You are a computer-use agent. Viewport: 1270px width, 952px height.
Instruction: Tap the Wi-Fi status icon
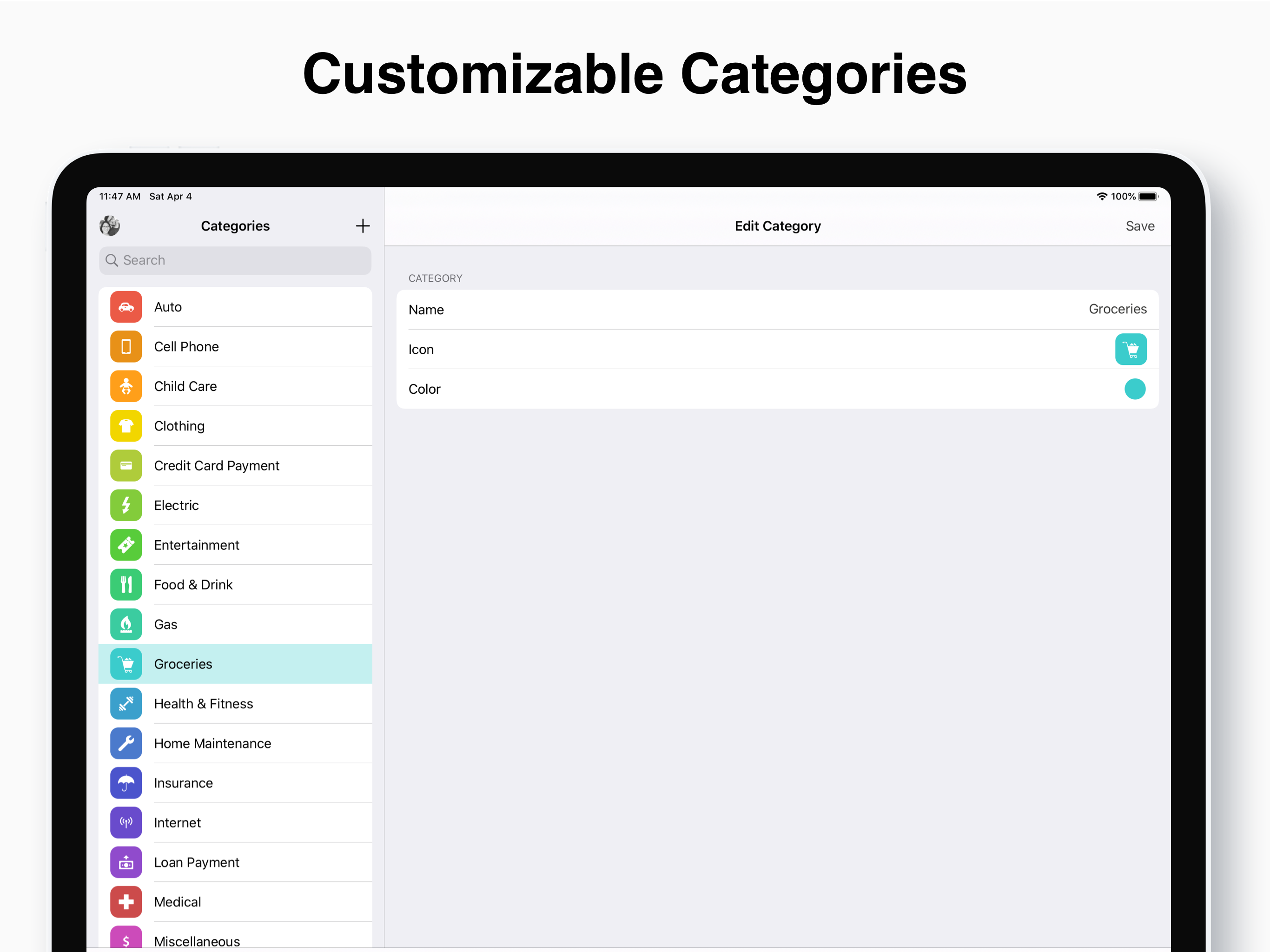point(1101,196)
